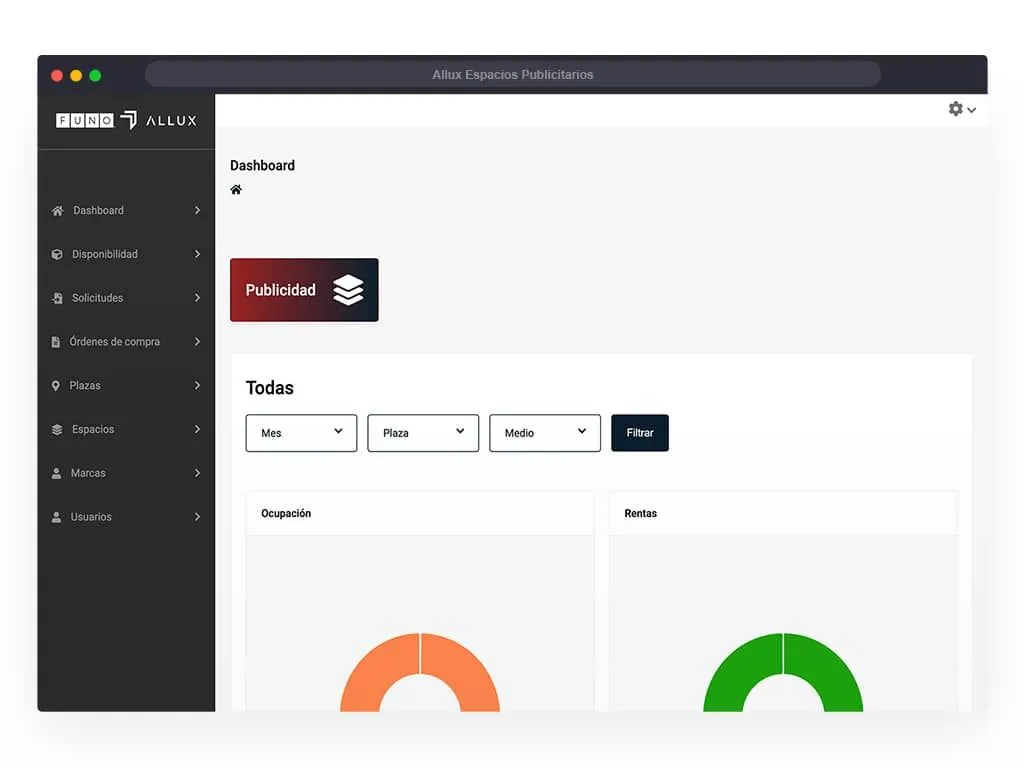Open the Medio dropdown filter

tap(545, 433)
